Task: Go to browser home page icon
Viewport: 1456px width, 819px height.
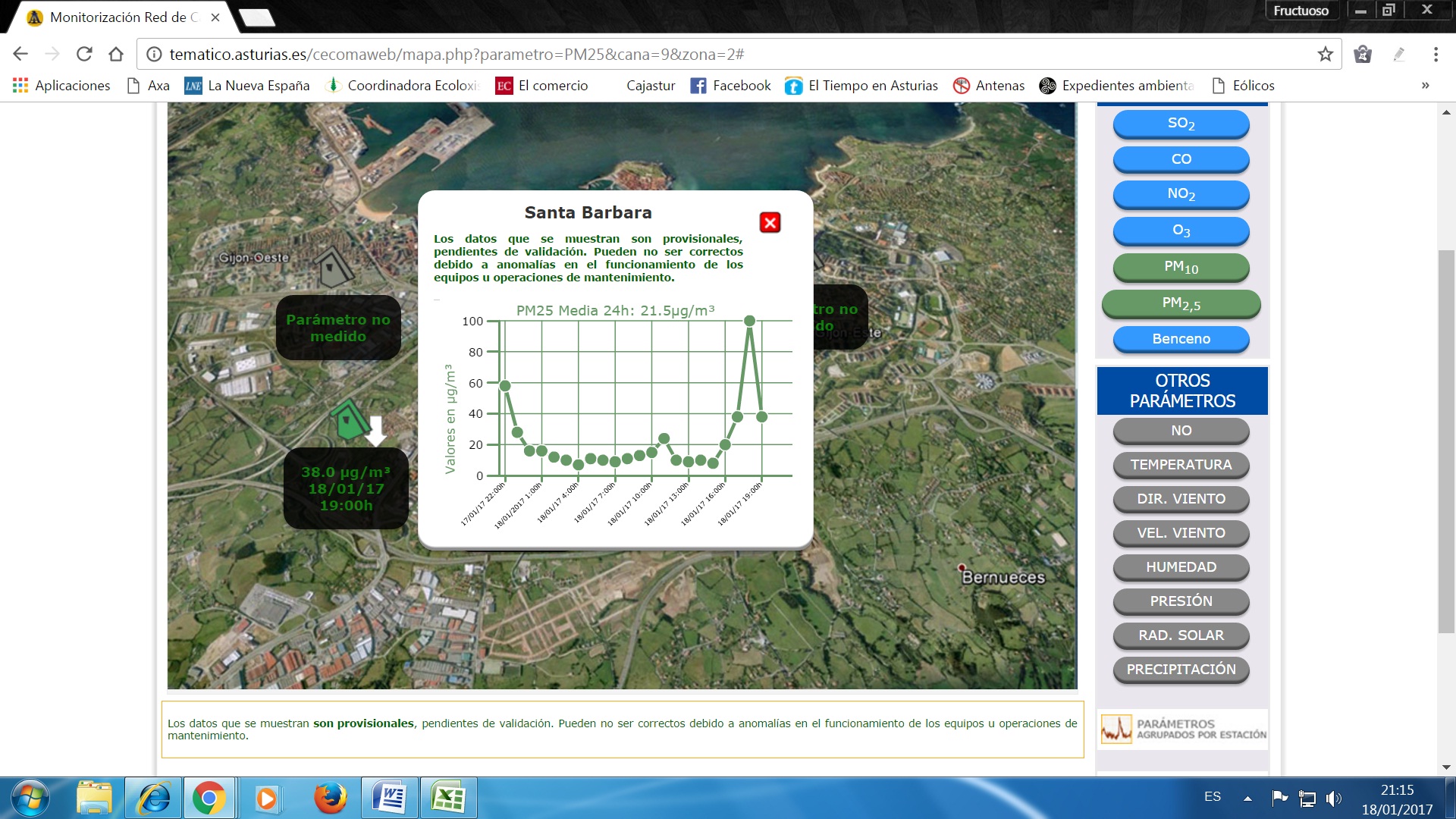Action: coord(116,55)
